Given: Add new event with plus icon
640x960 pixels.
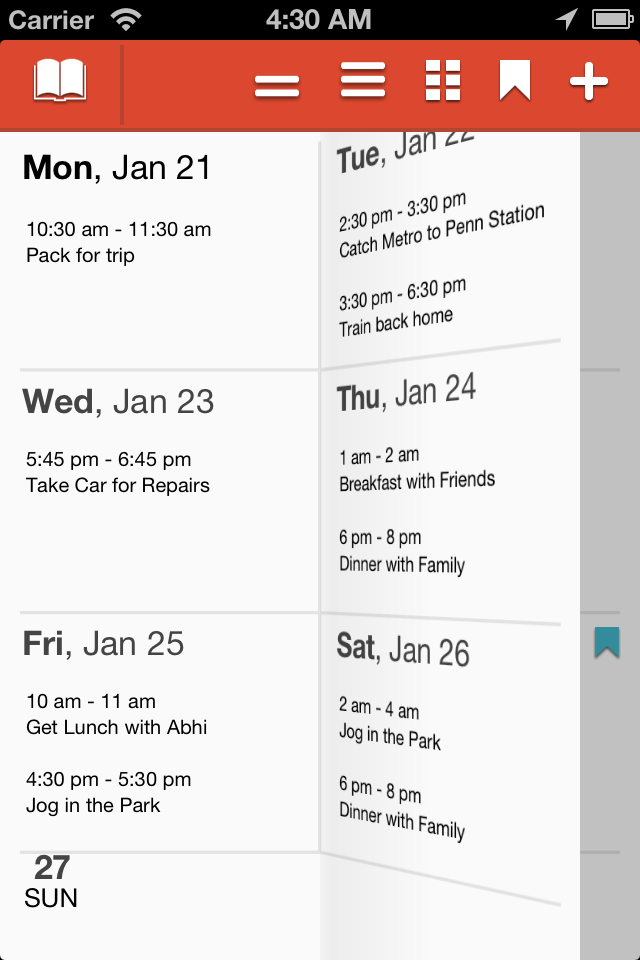Looking at the screenshot, I should click(589, 81).
